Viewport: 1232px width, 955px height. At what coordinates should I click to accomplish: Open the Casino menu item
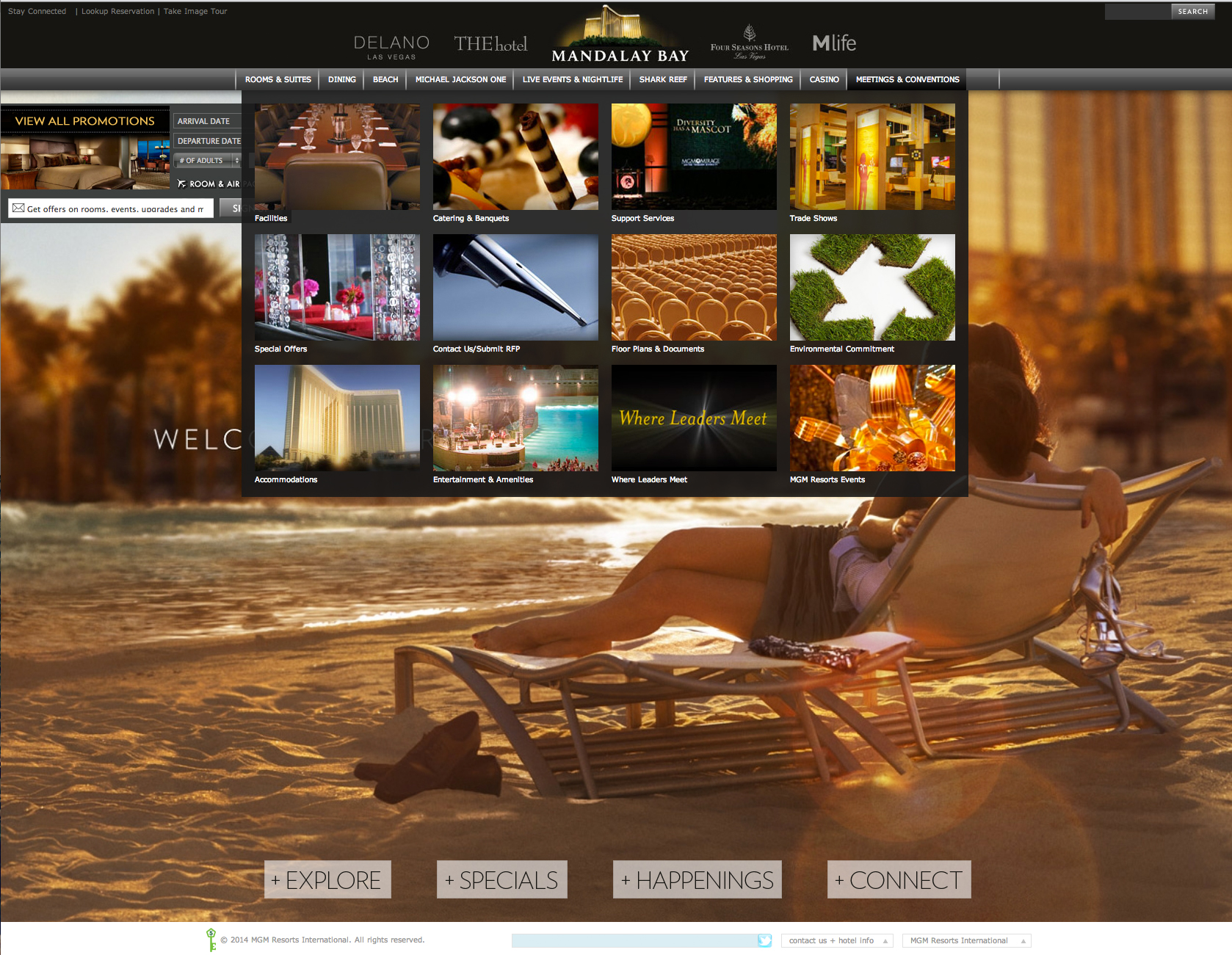tap(825, 79)
